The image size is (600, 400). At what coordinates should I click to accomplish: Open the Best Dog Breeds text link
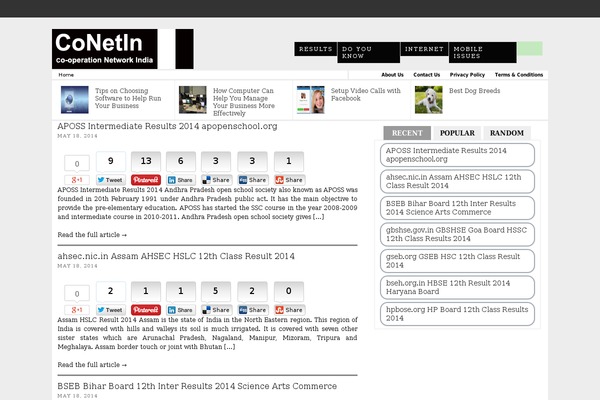click(x=474, y=91)
